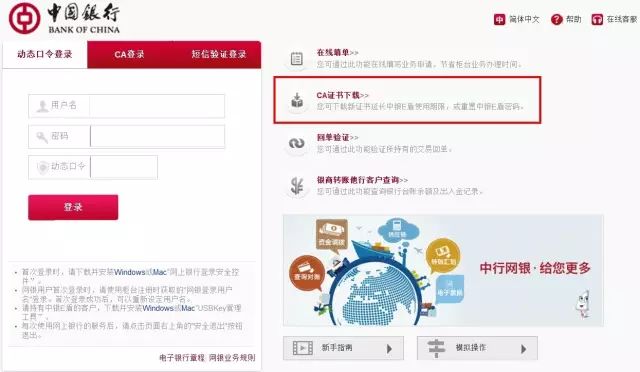
Task: Select the 简体中文 language link
Action: [524, 19]
